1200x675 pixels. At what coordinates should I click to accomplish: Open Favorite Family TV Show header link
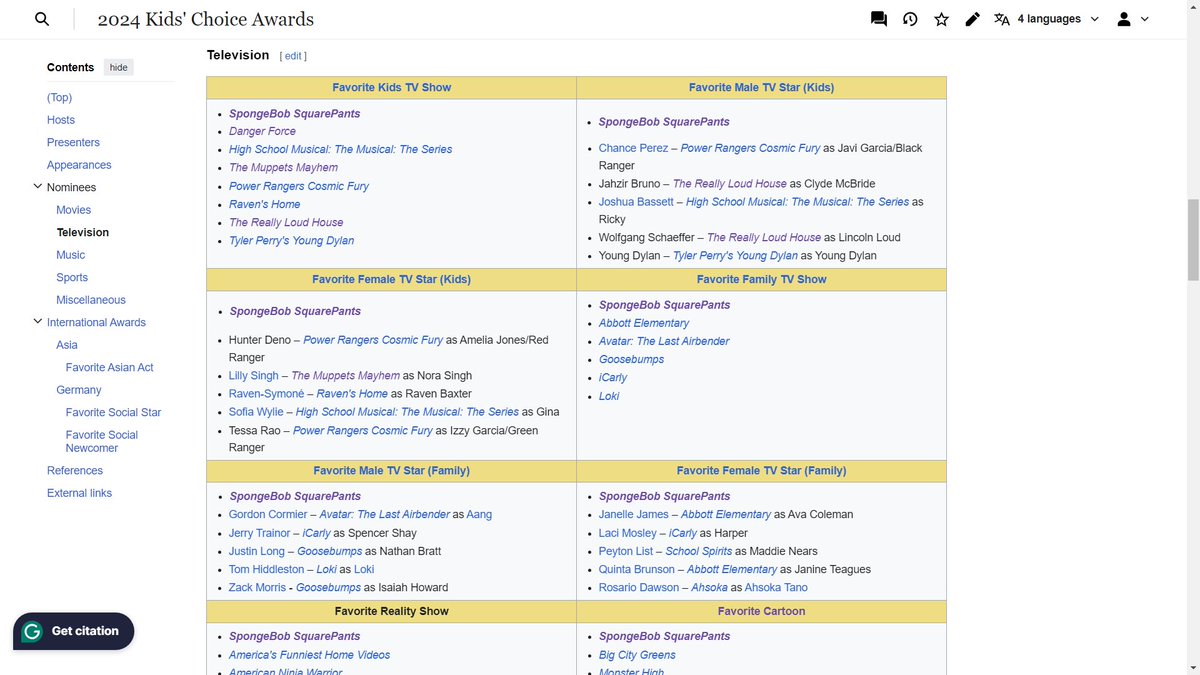(x=761, y=279)
